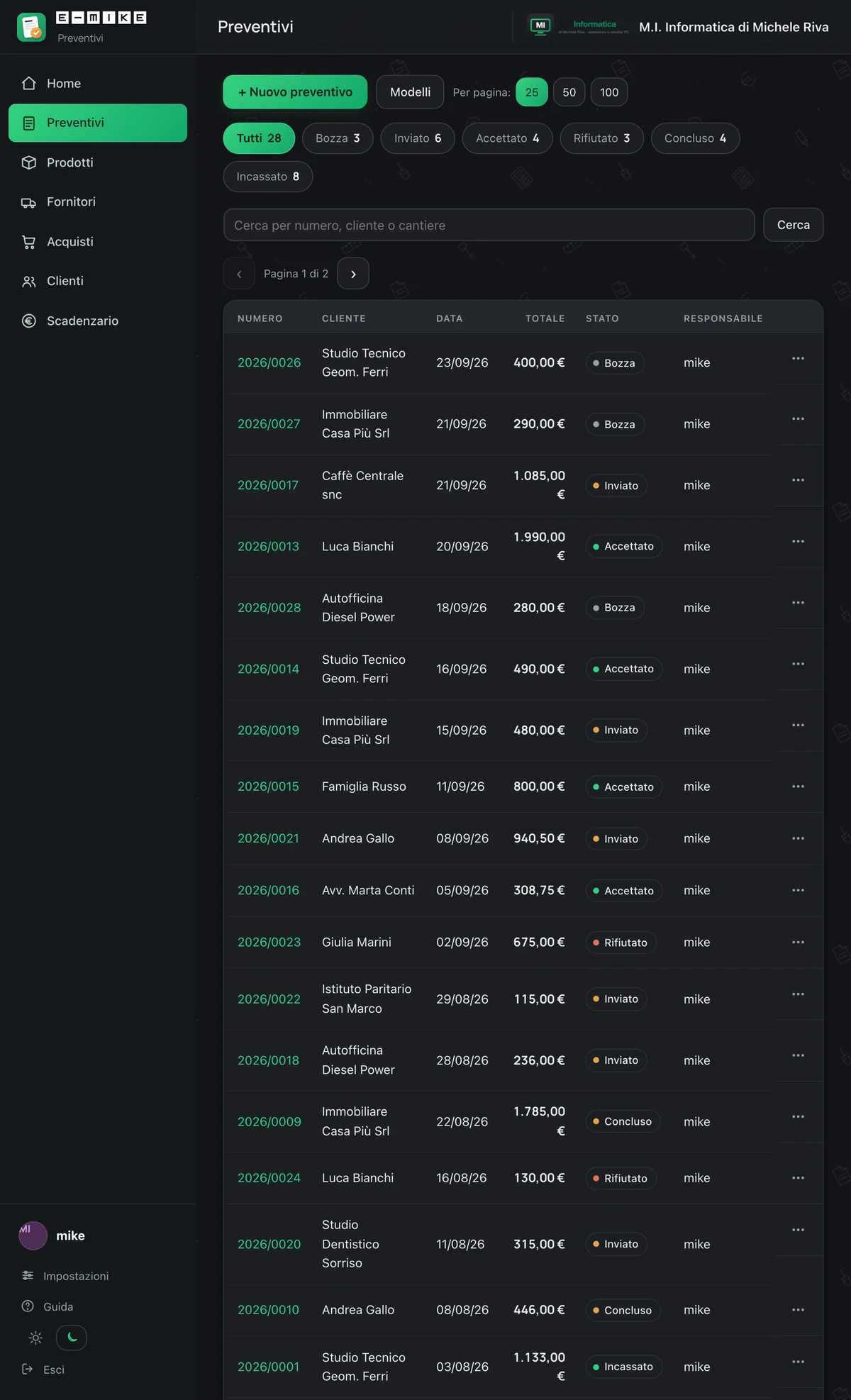851x1400 pixels.
Task: Open quote number 2026/0001
Action: coord(268,1367)
